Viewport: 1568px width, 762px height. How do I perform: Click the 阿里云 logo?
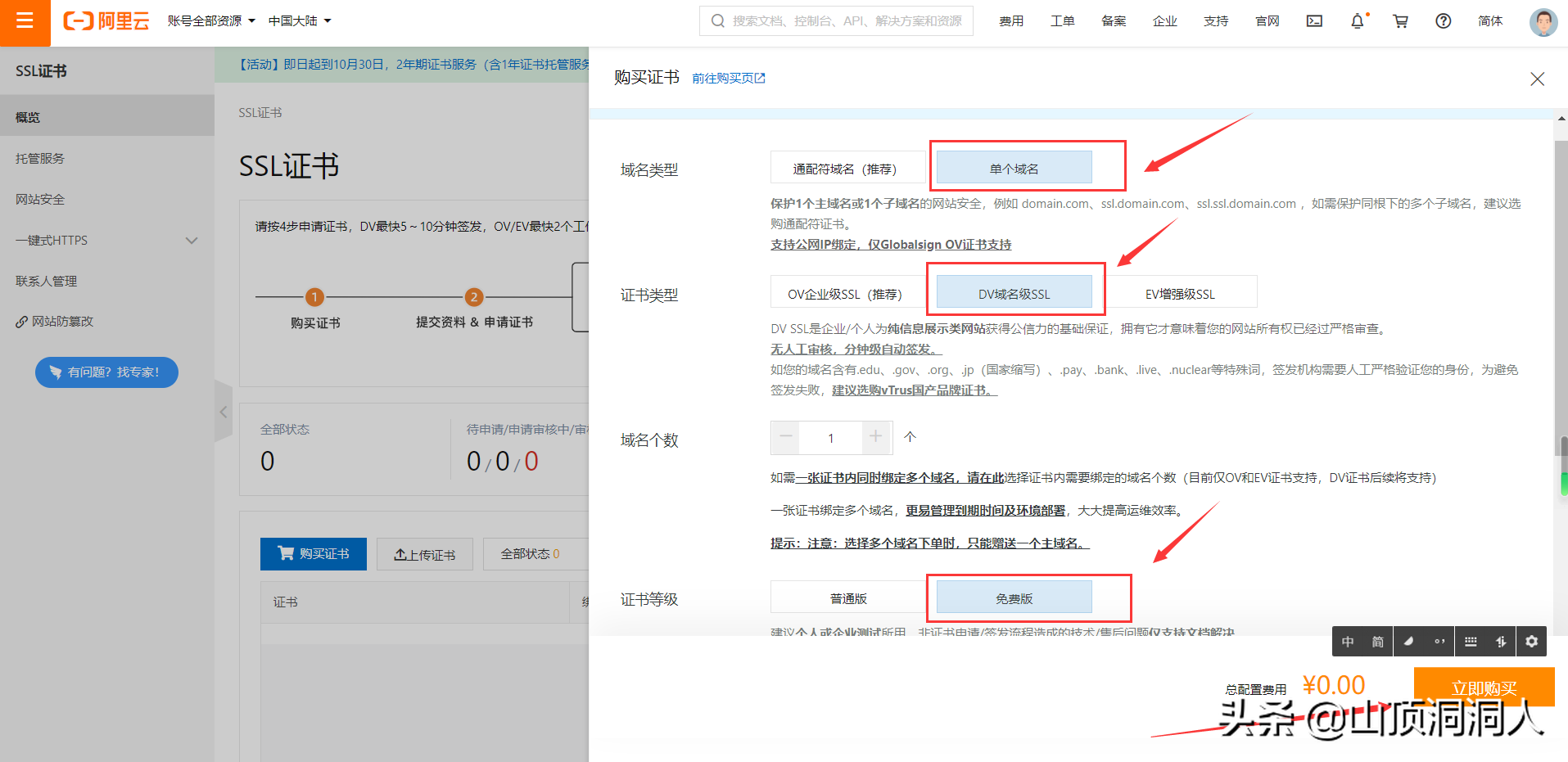(106, 21)
